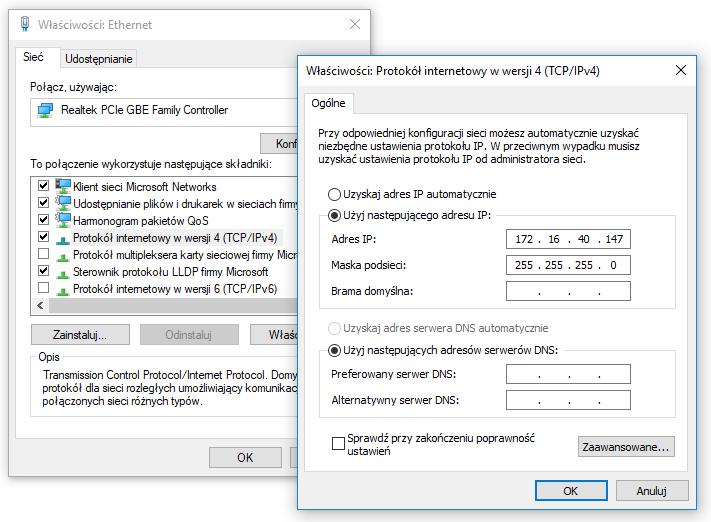Click the Adres IP input field

[x=568, y=239]
